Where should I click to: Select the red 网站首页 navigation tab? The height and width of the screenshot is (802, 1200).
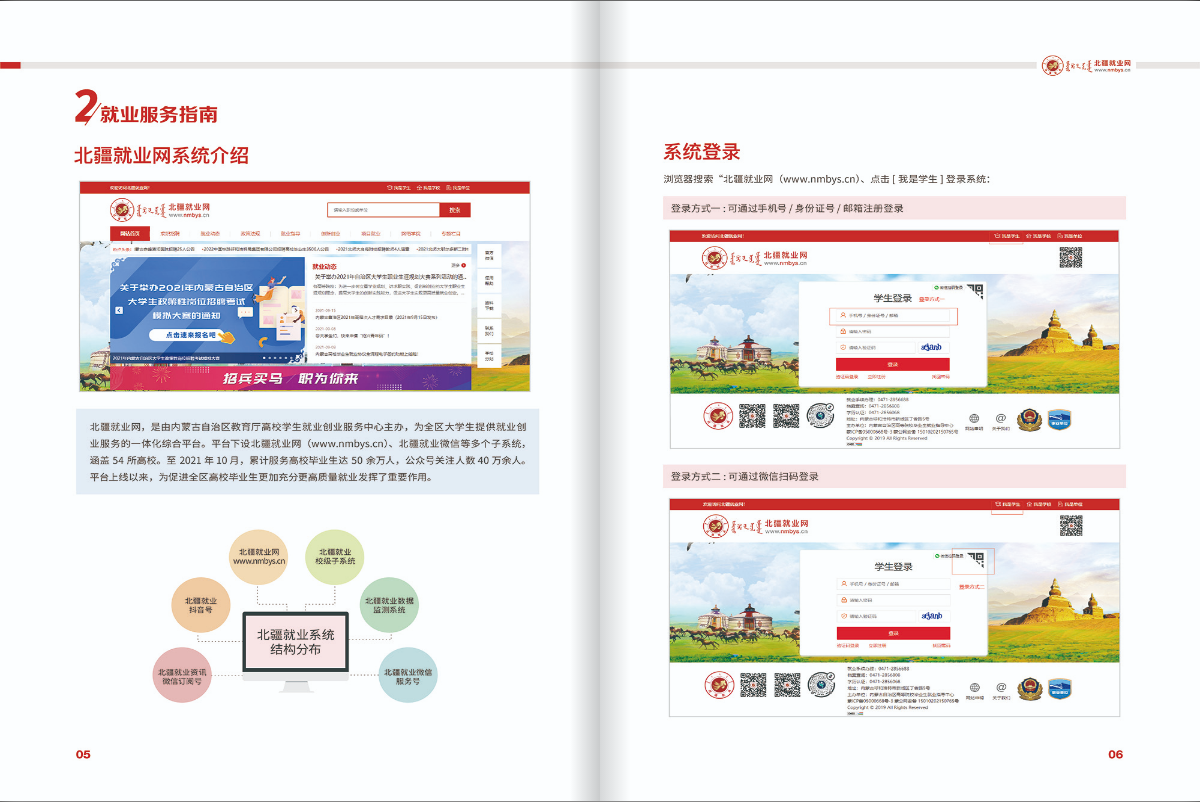(129, 234)
